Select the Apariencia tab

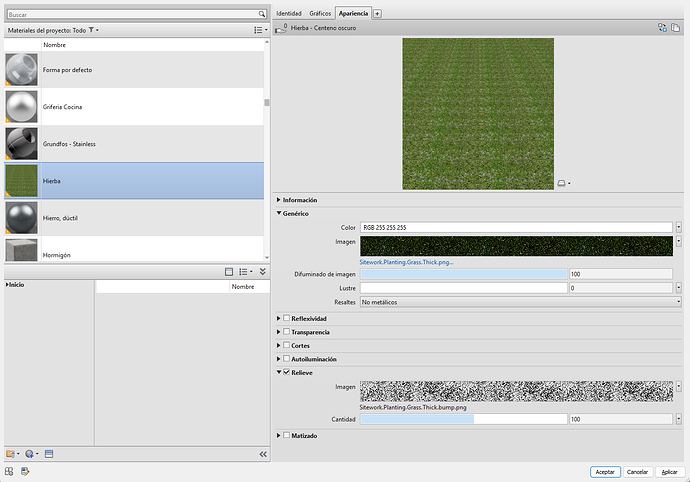point(353,14)
